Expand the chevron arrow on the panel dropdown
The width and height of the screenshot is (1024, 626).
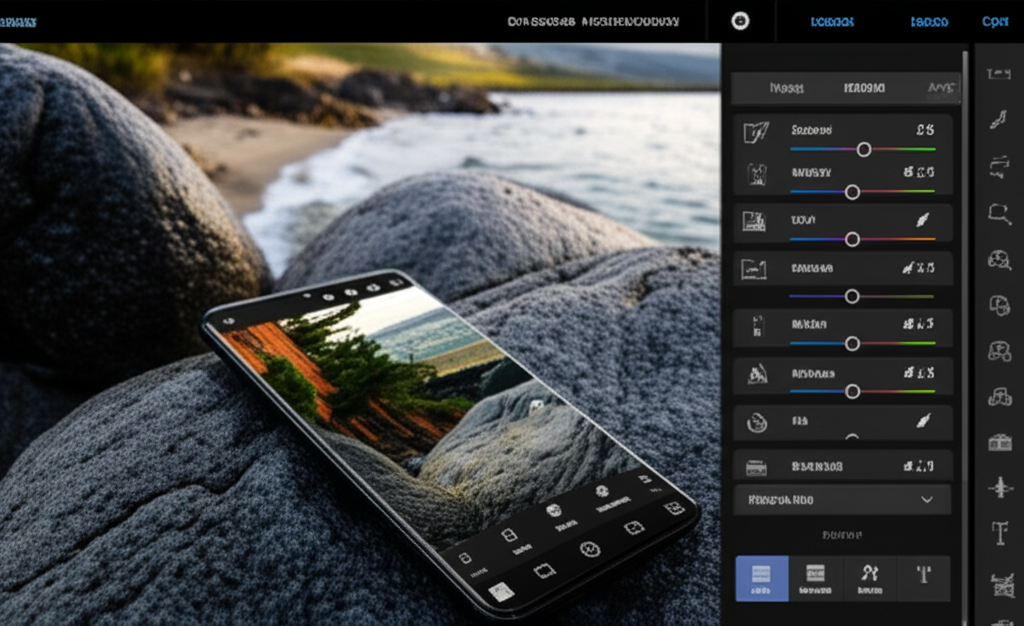(x=927, y=500)
